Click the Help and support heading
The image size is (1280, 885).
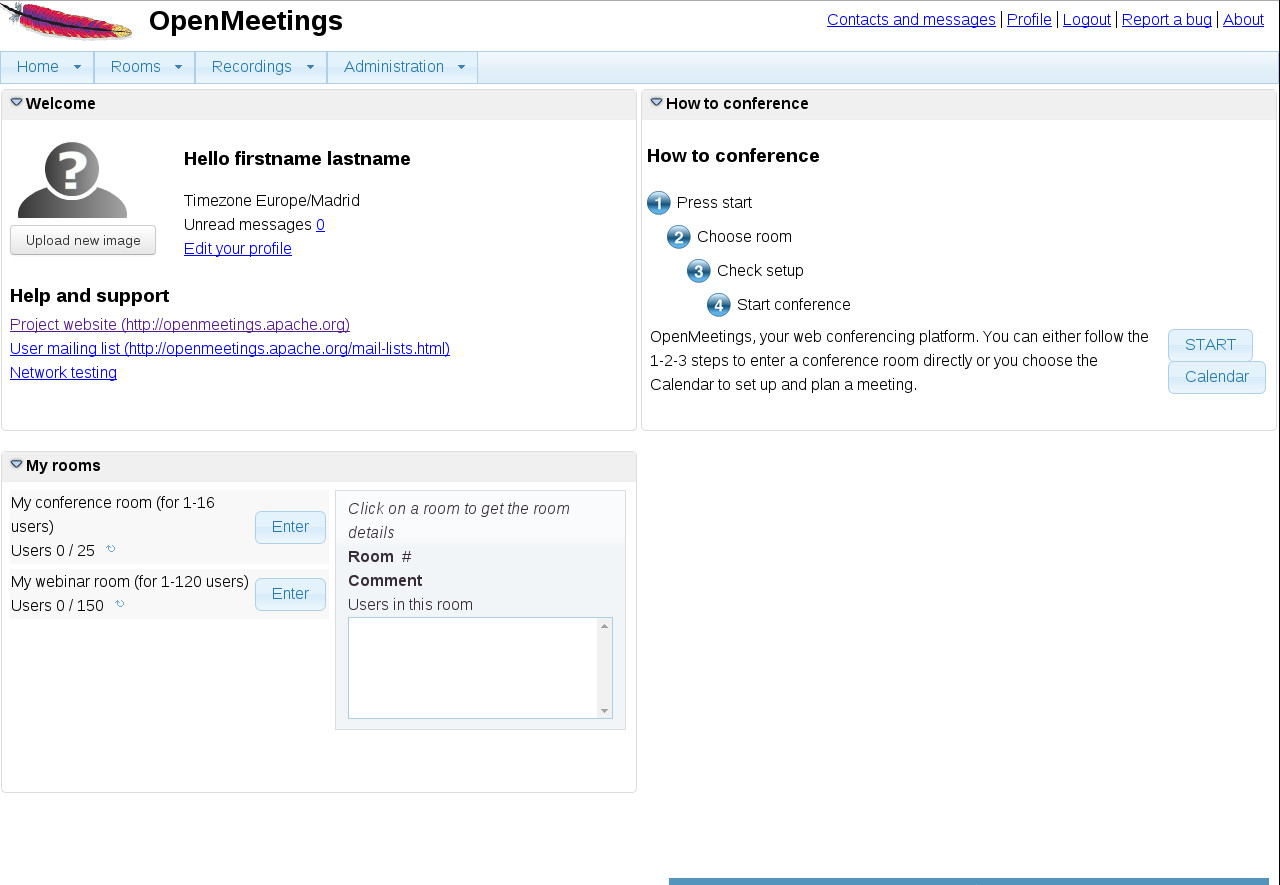pos(90,296)
